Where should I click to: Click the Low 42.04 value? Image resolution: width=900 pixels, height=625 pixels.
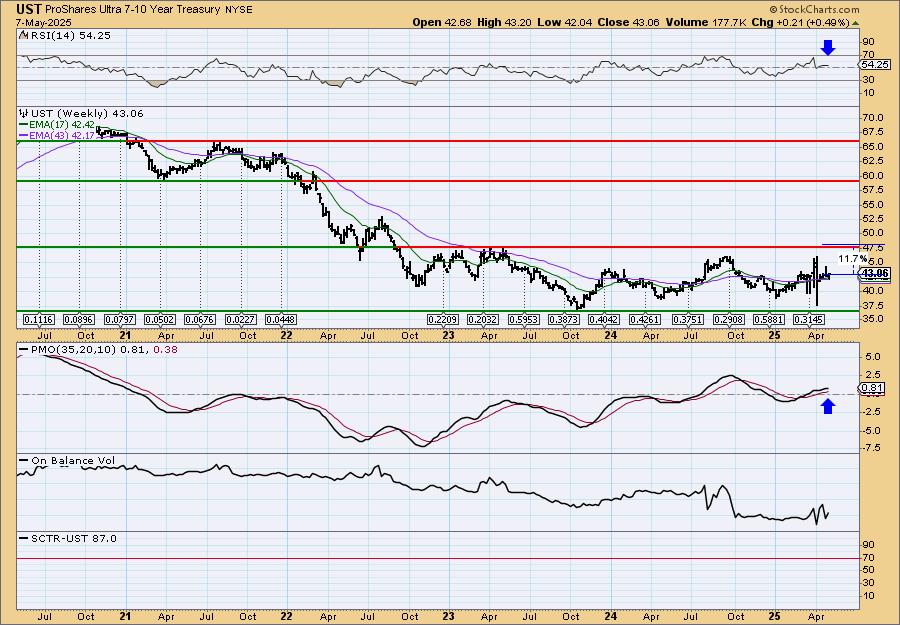[564, 22]
